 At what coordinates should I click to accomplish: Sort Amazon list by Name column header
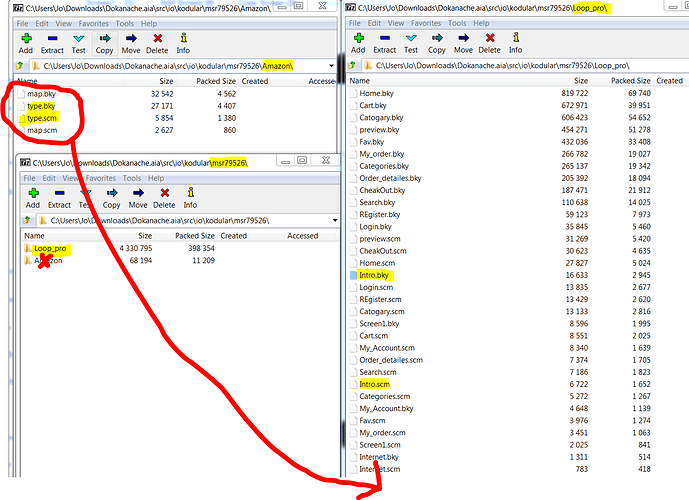coord(28,81)
